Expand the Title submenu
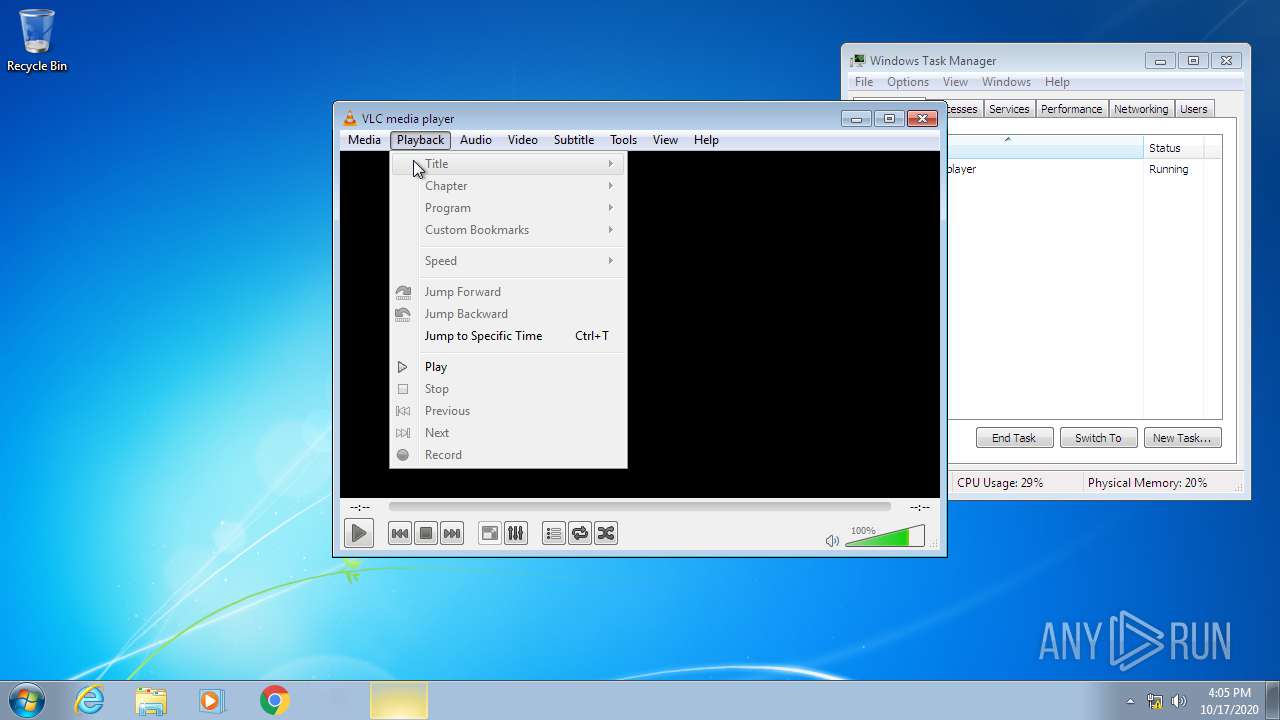The image size is (1280, 720). pos(508,164)
